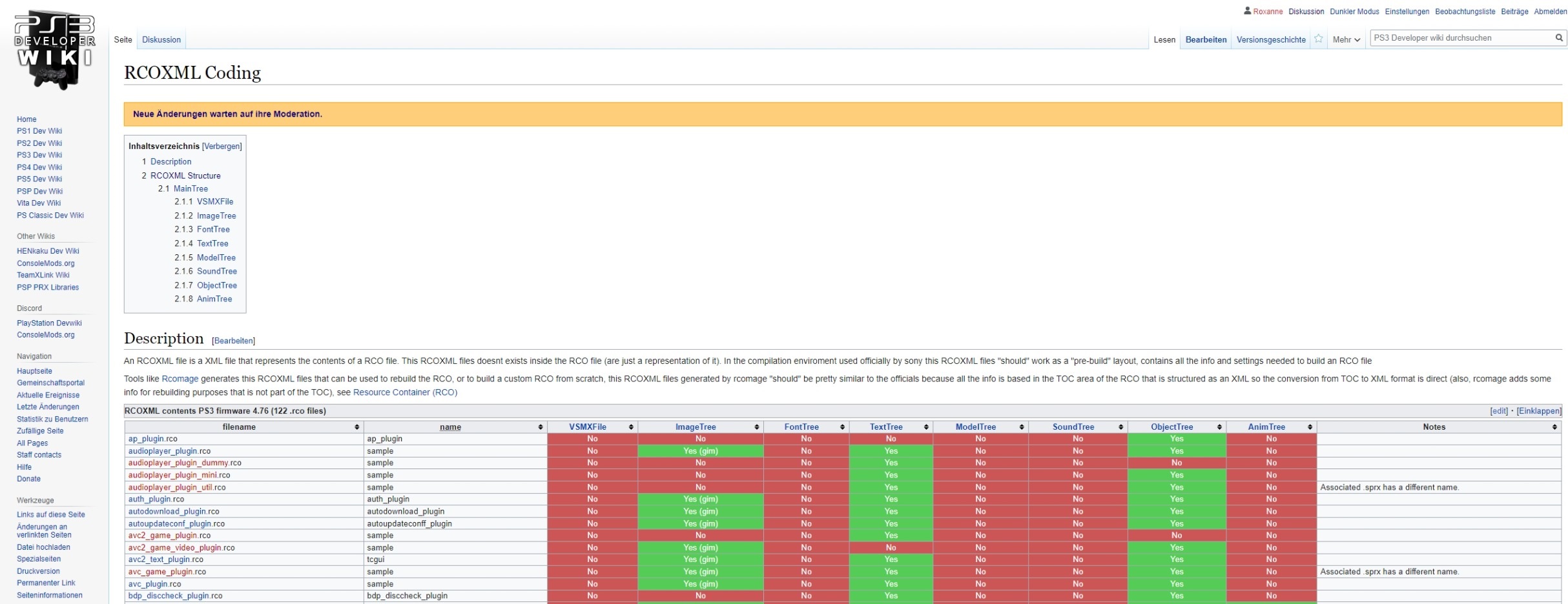This screenshot has height=604, width=1568.
Task: Jump to AnimTree contents entry
Action: tap(214, 299)
